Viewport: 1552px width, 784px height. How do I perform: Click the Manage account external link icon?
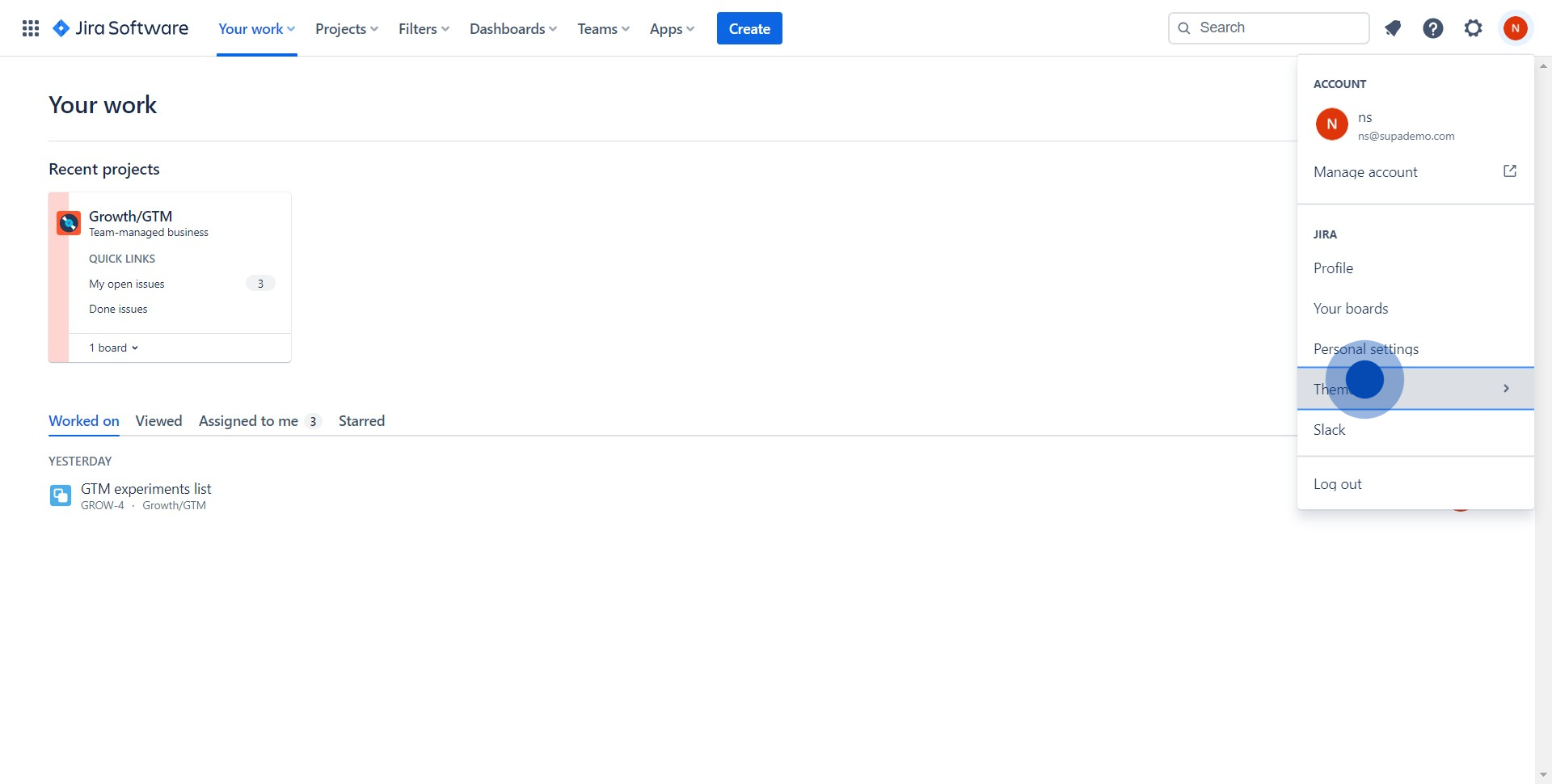click(x=1509, y=171)
